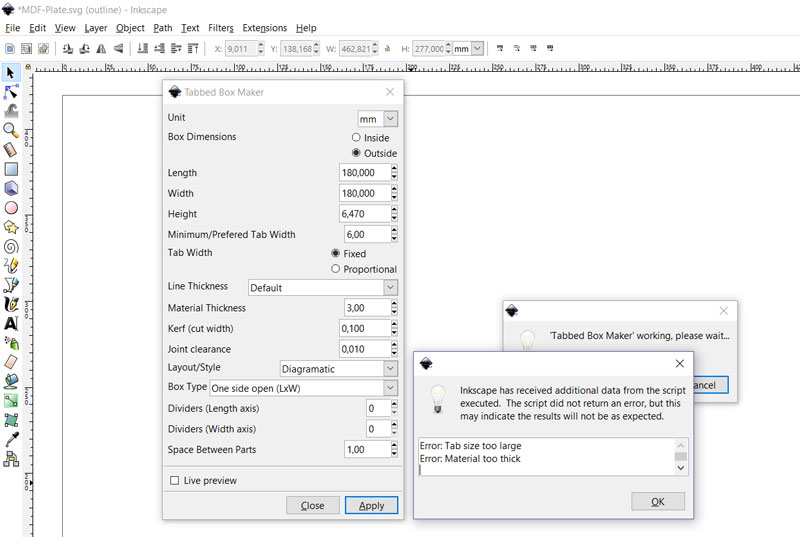Select the Ellipse circle tool
800x537 pixels.
[x=11, y=208]
